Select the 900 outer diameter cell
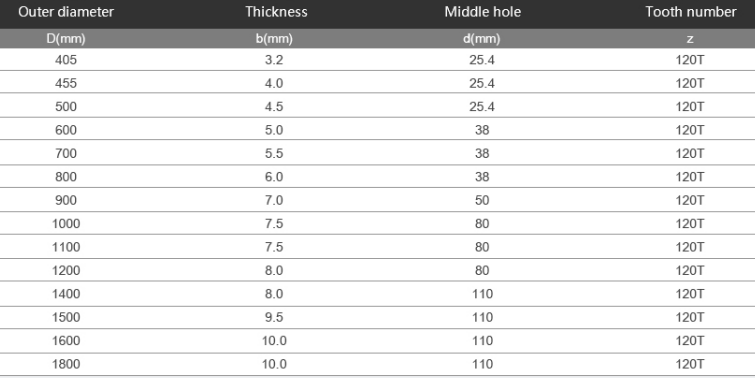Screen dimensions: 755x378 [x=66, y=200]
